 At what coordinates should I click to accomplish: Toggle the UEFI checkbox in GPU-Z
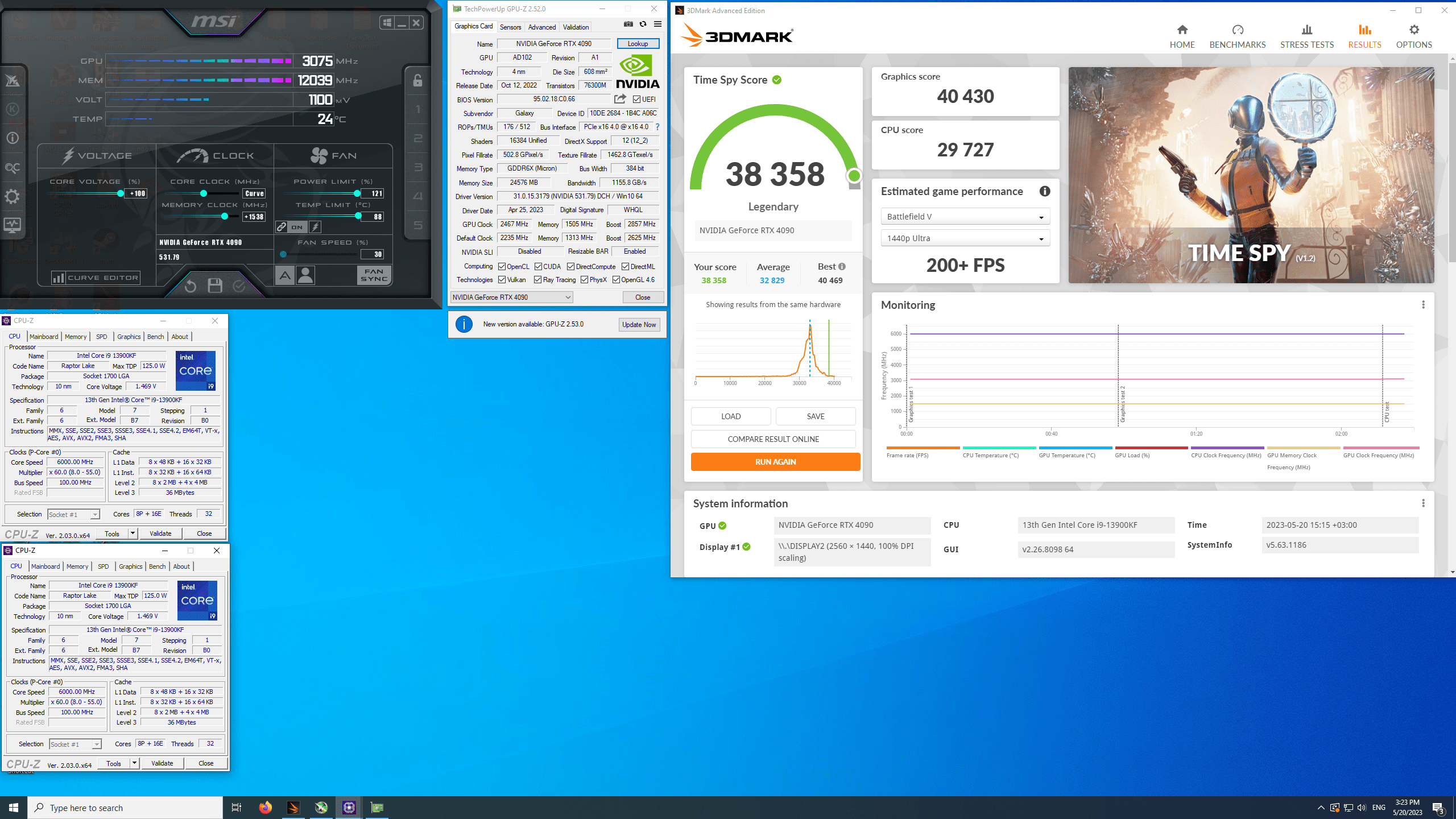click(x=636, y=100)
